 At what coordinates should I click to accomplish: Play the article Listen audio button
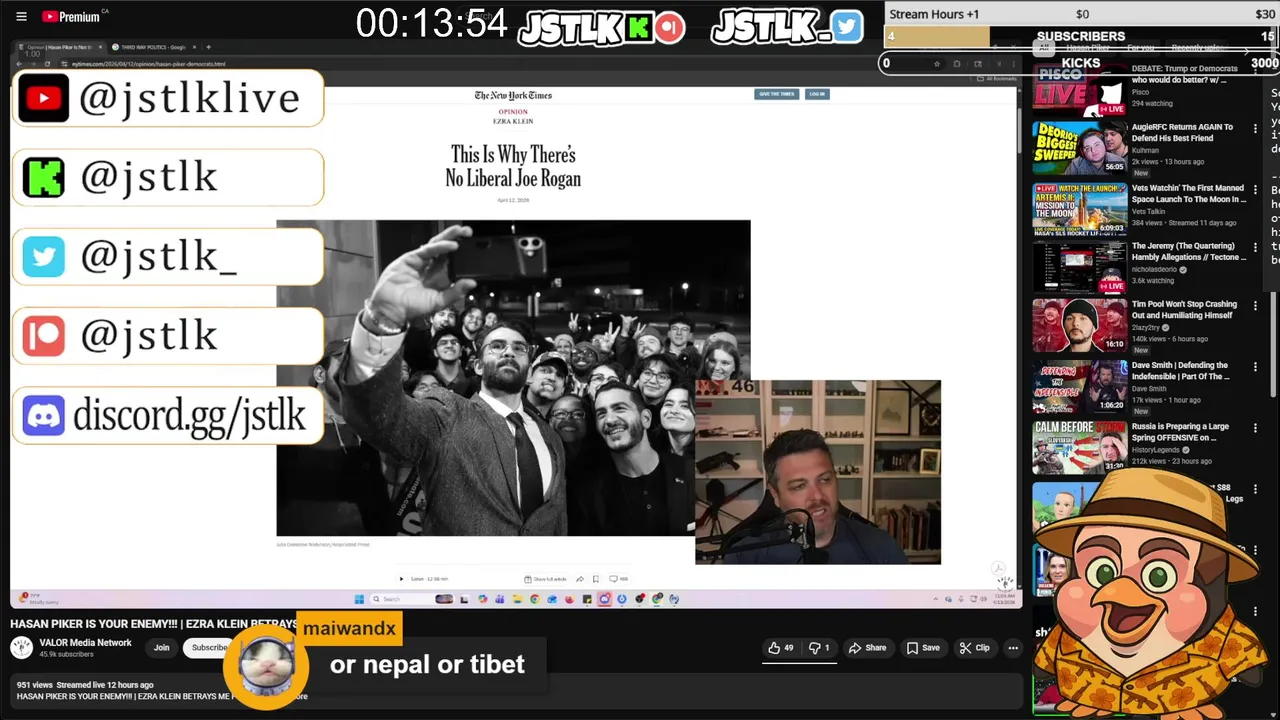click(x=401, y=579)
